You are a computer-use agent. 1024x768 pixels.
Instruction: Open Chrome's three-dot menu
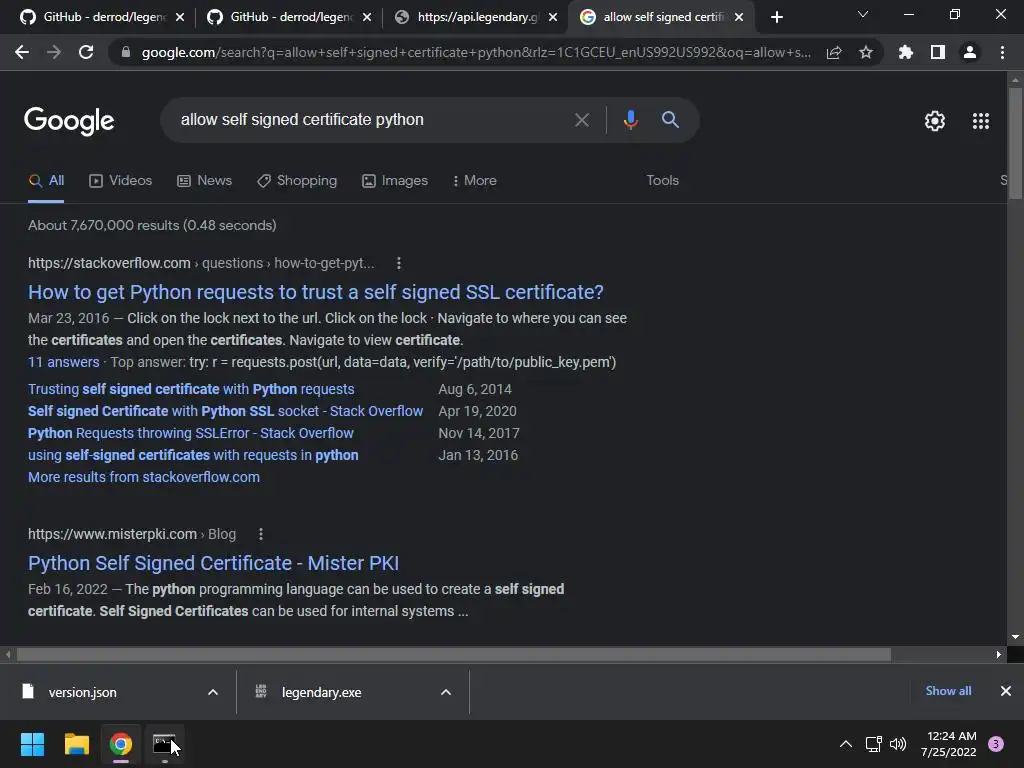click(x=1002, y=52)
